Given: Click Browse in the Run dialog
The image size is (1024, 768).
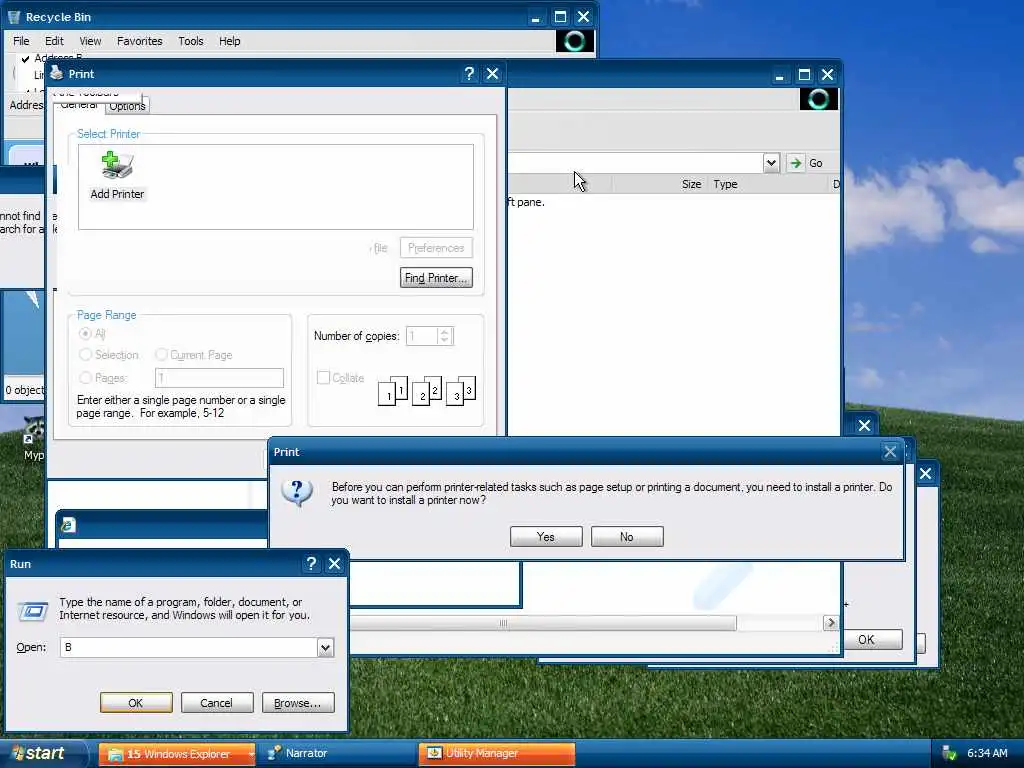Looking at the screenshot, I should pyautogui.click(x=298, y=703).
